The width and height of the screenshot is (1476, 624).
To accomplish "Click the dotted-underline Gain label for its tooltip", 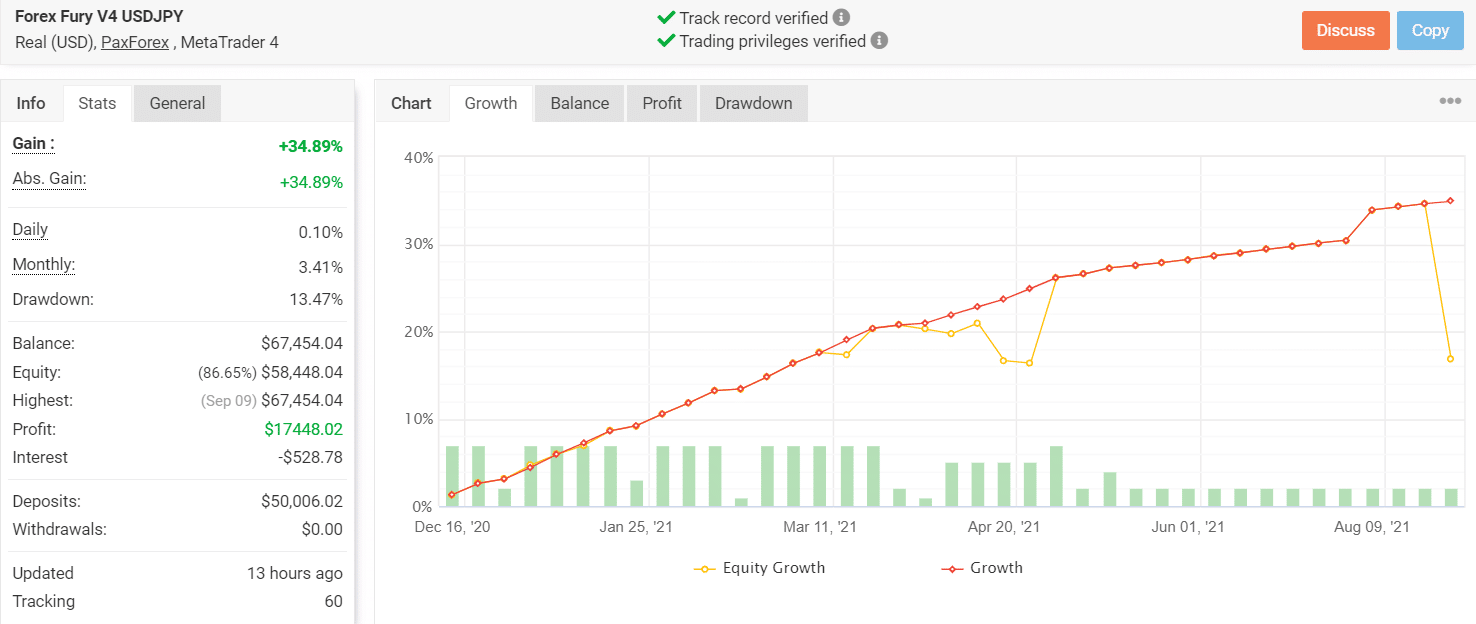I will click(x=32, y=143).
